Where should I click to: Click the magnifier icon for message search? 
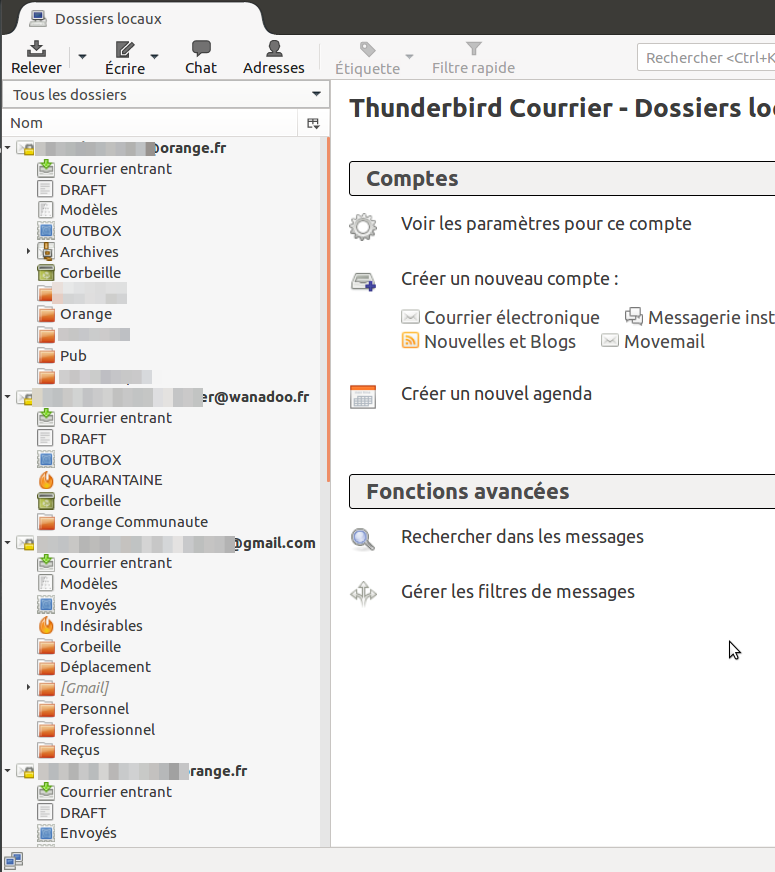363,539
